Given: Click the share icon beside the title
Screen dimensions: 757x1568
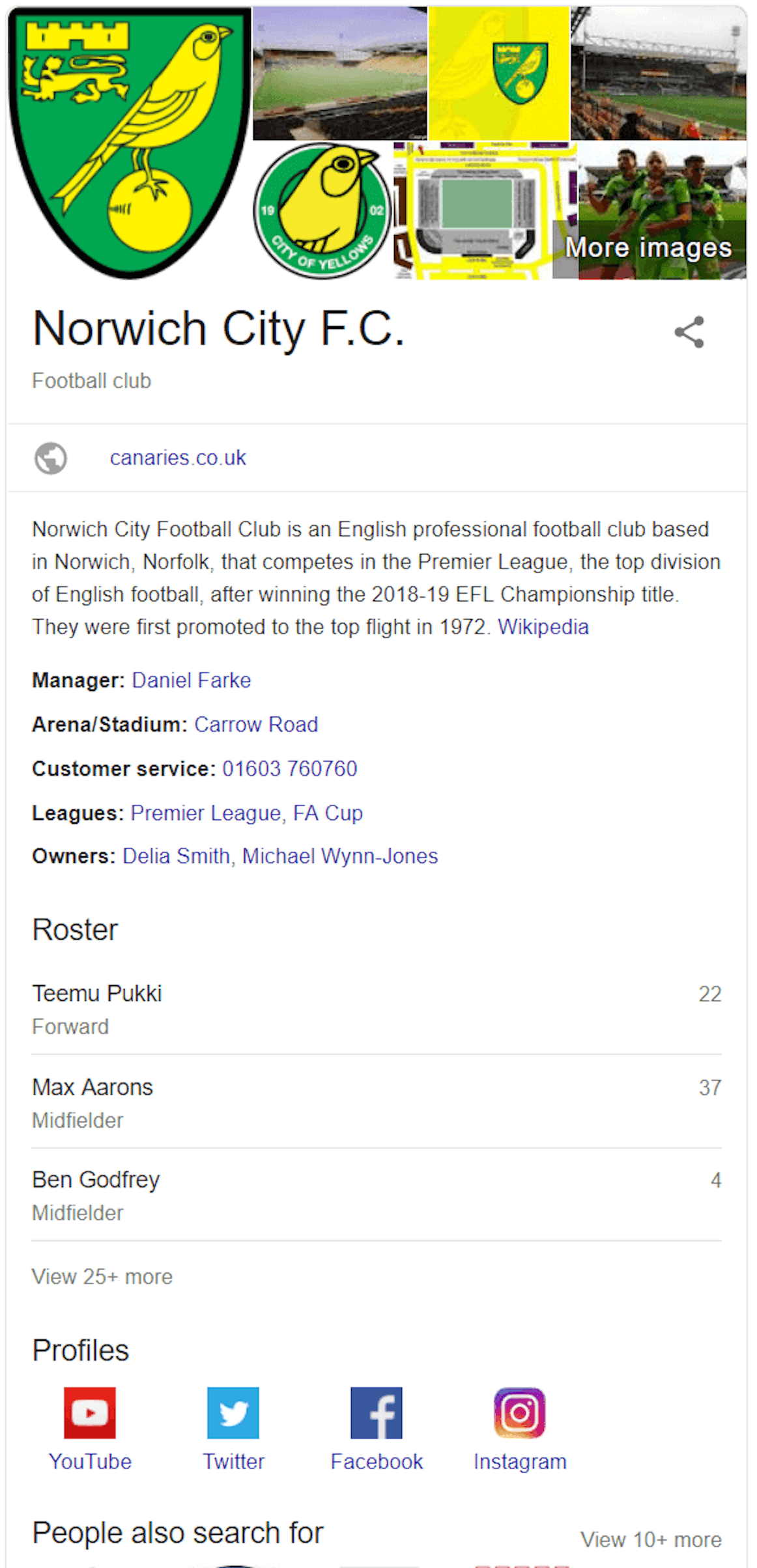Looking at the screenshot, I should coord(689,332).
